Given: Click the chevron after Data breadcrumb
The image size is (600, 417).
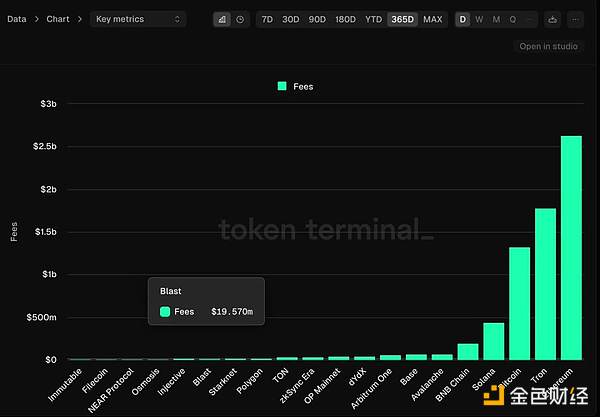Looking at the screenshot, I should tap(36, 19).
